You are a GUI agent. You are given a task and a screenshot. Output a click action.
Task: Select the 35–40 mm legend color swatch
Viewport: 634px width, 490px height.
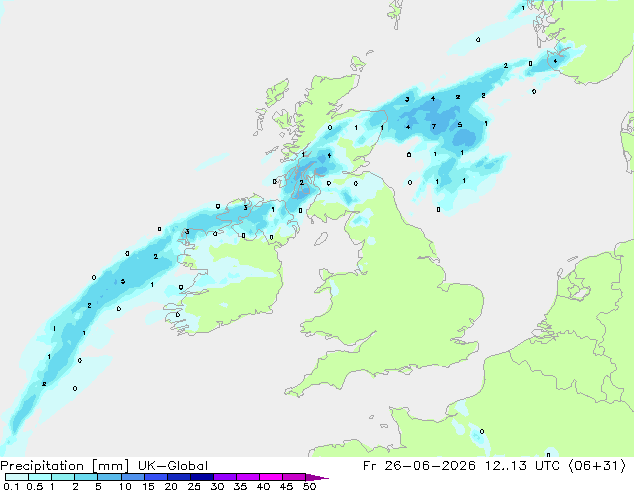(247, 477)
